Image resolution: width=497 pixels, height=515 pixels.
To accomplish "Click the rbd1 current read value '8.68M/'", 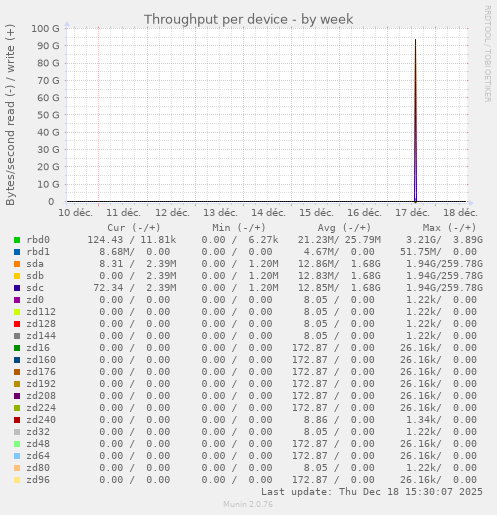I will click(x=117, y=252).
